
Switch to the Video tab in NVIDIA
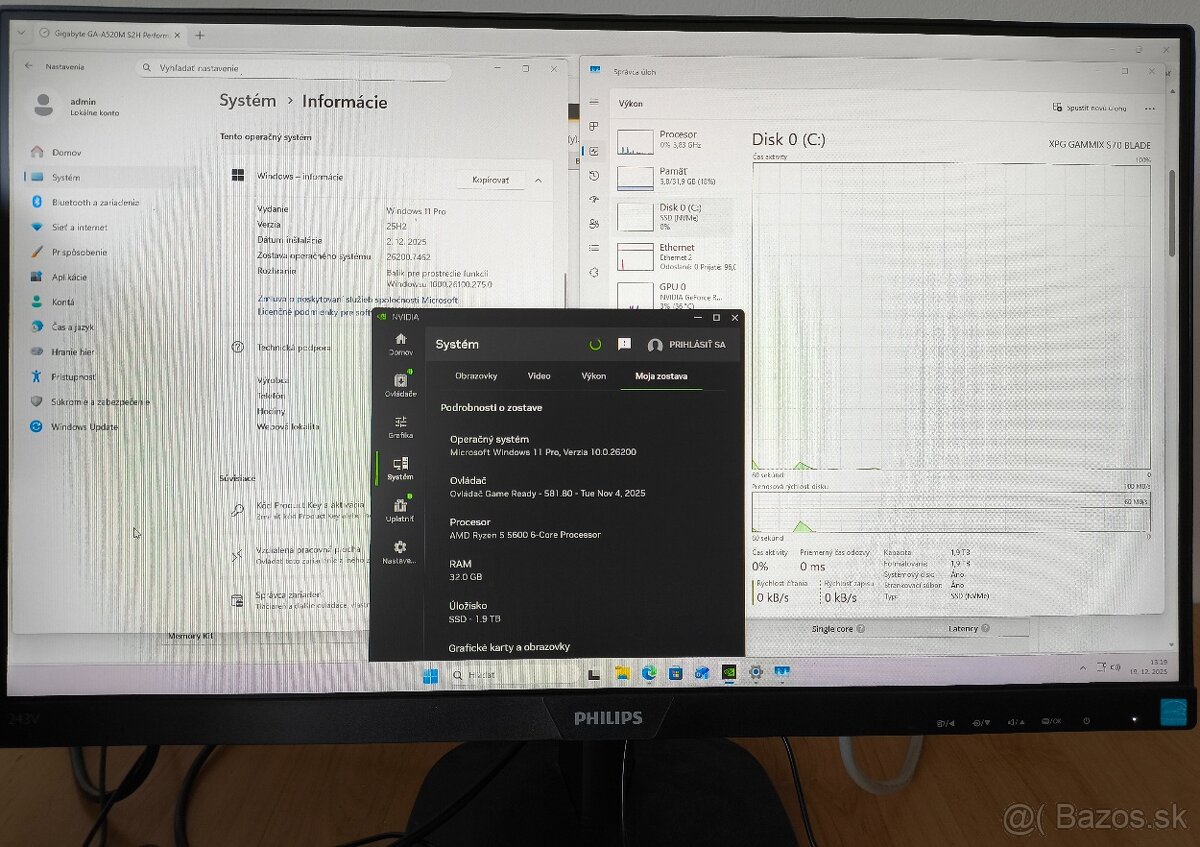[x=539, y=376]
